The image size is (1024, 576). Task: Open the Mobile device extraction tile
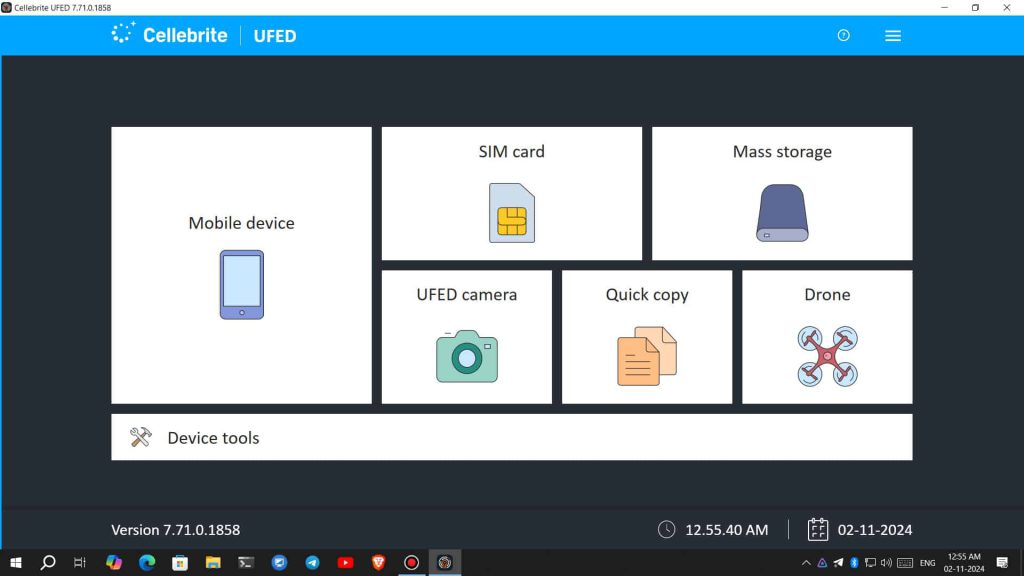coord(241,264)
